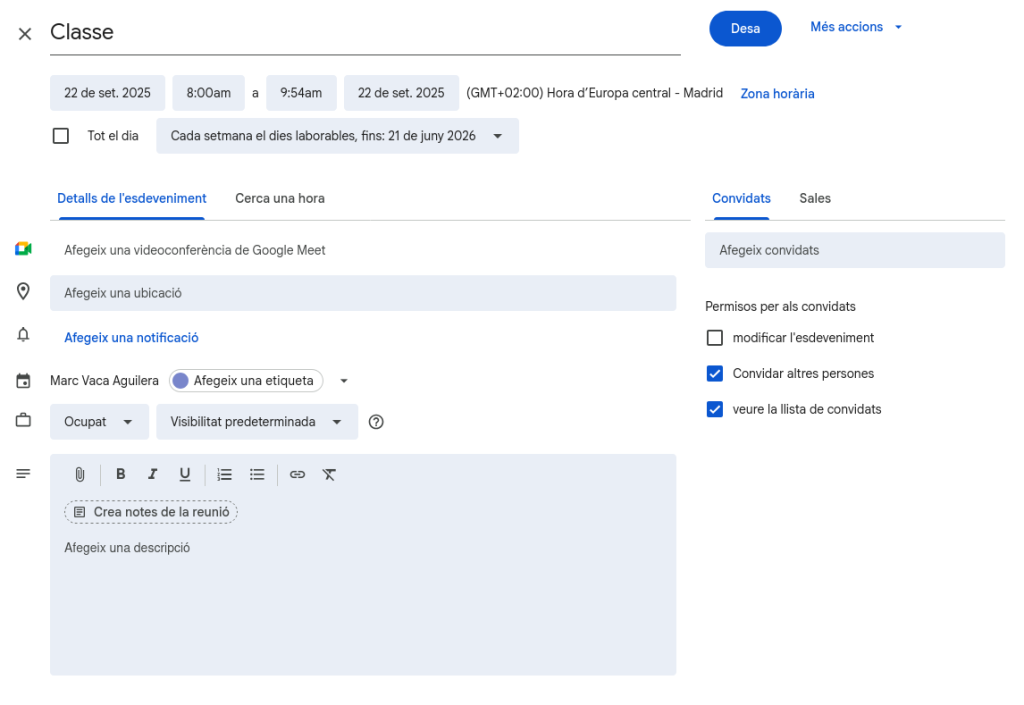Viewport: 1024px width, 705px height.
Task: Toggle italic formatting in description
Action: click(x=153, y=475)
